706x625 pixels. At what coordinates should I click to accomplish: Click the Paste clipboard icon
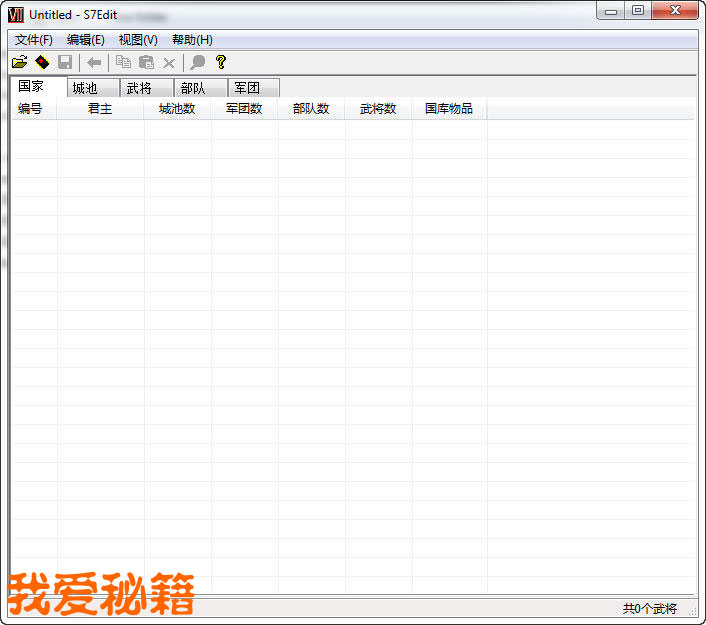click(x=146, y=62)
